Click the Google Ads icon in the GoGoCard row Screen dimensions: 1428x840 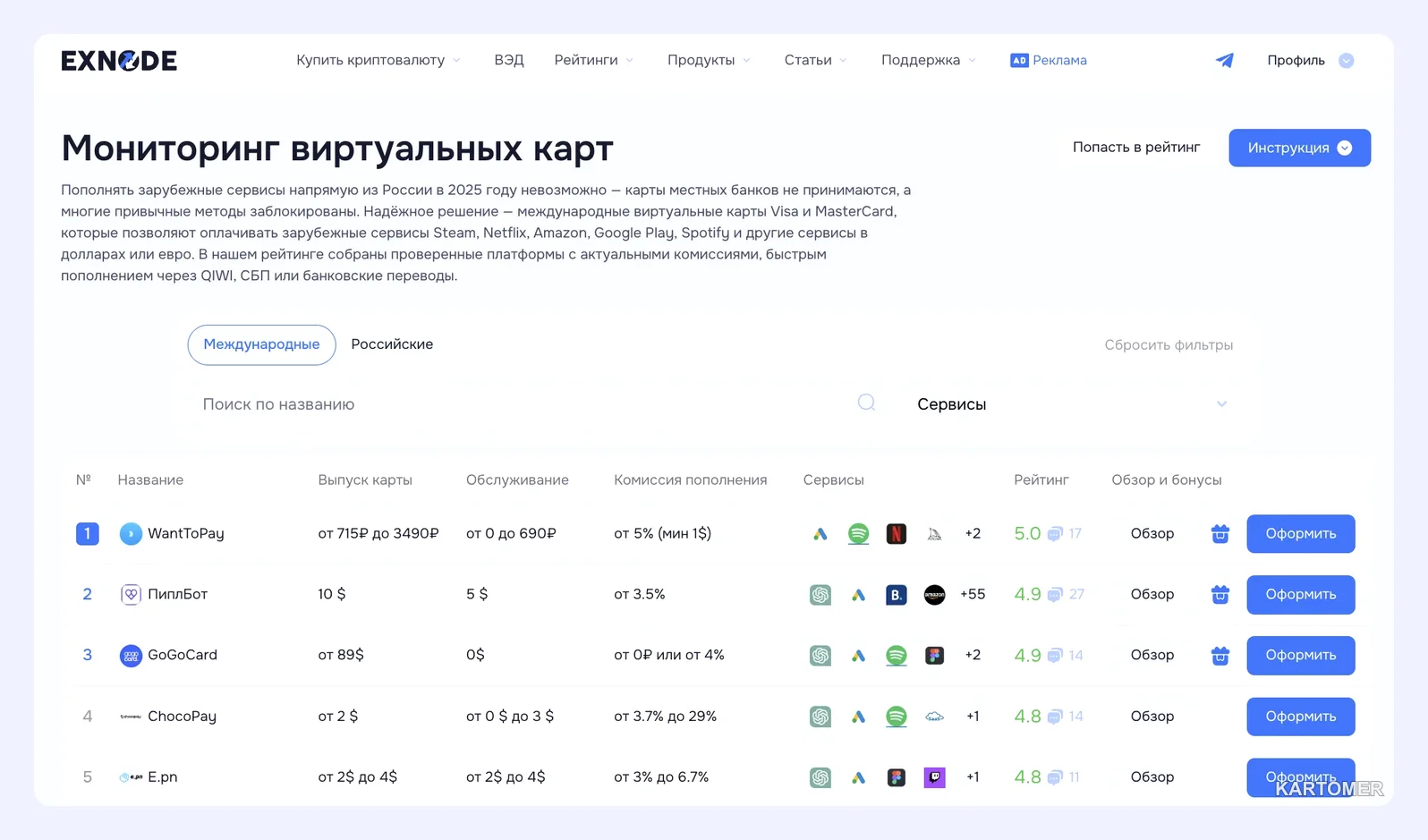(x=858, y=656)
